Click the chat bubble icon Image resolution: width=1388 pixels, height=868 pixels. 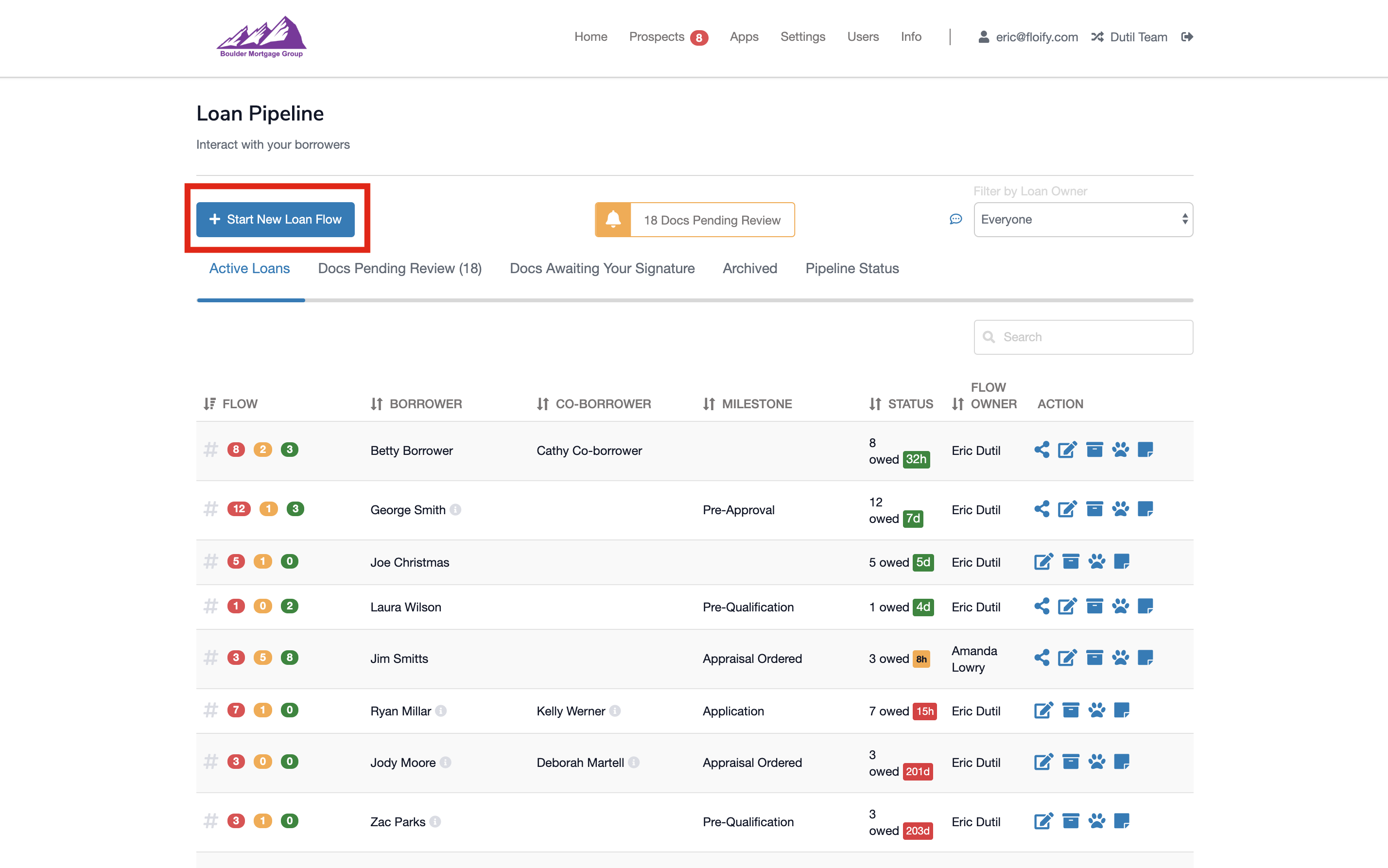[956, 219]
